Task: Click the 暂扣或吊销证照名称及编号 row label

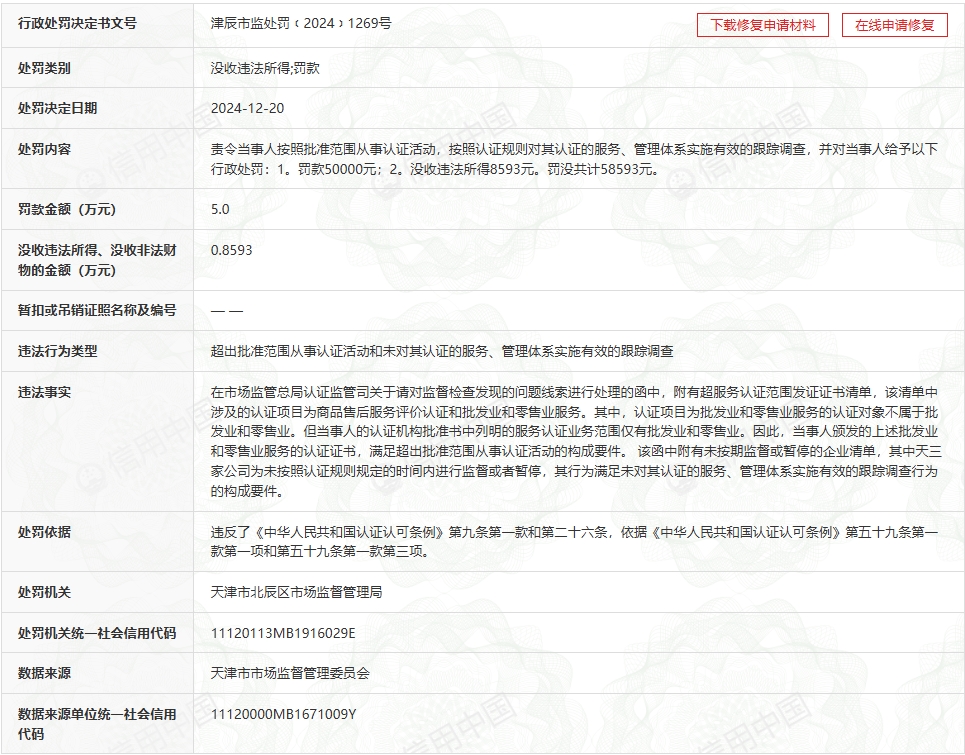Action: (x=97, y=310)
